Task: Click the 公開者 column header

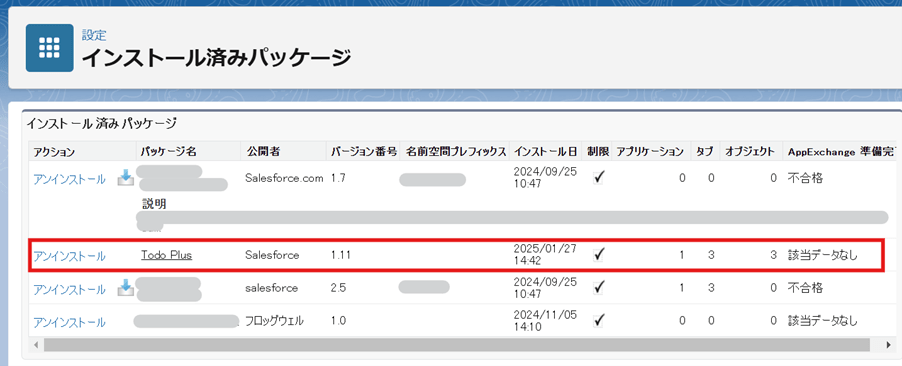Action: point(263,152)
